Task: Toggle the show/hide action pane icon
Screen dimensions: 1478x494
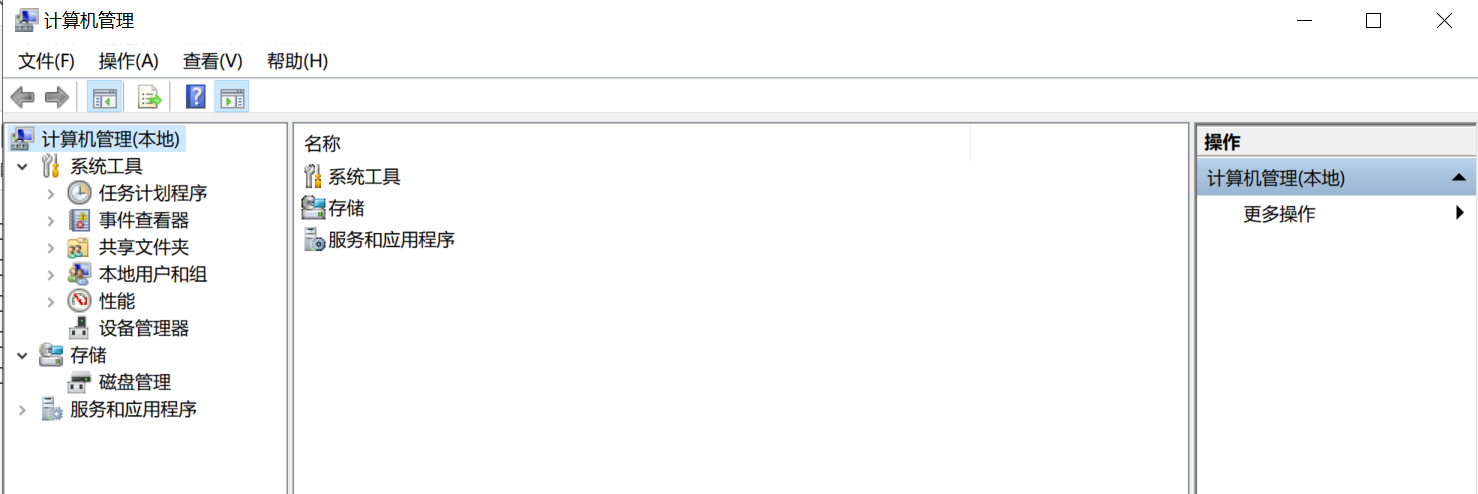Action: point(232,97)
